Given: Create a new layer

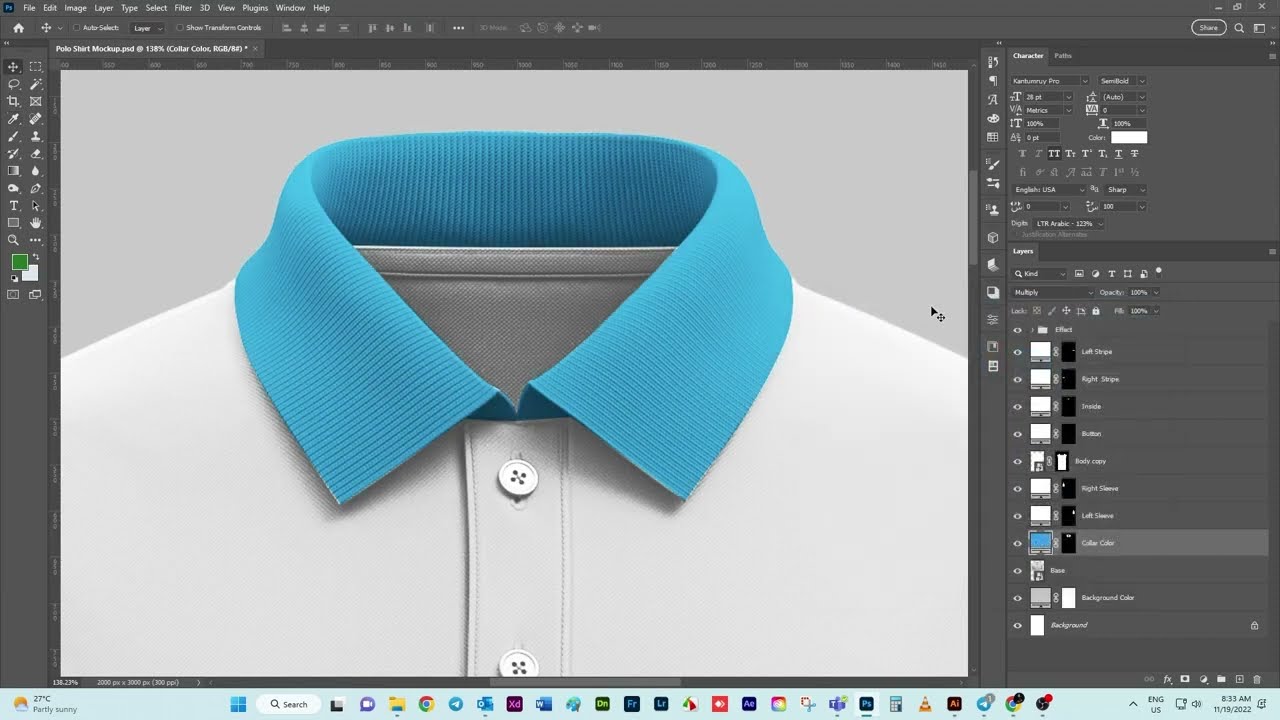Looking at the screenshot, I should coord(1239,680).
